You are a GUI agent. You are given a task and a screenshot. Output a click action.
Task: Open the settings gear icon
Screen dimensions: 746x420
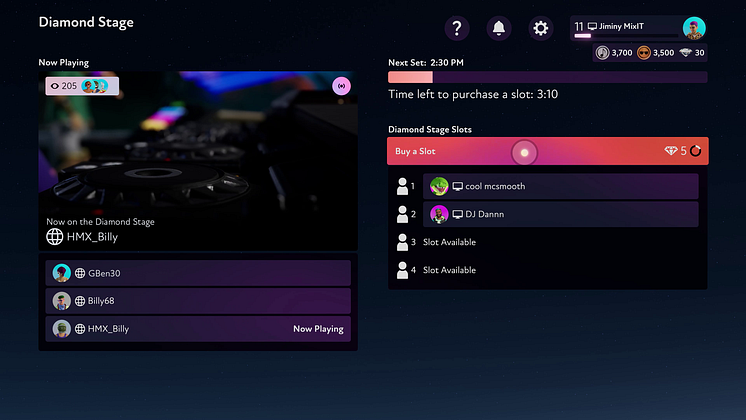[540, 28]
